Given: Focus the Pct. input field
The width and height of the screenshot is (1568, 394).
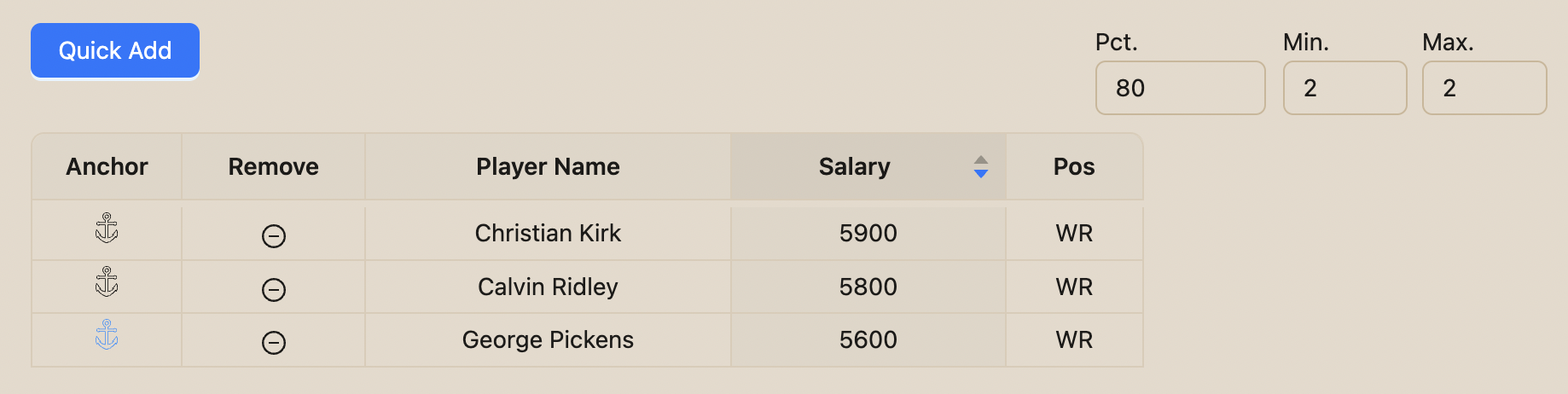Looking at the screenshot, I should (x=1180, y=88).
